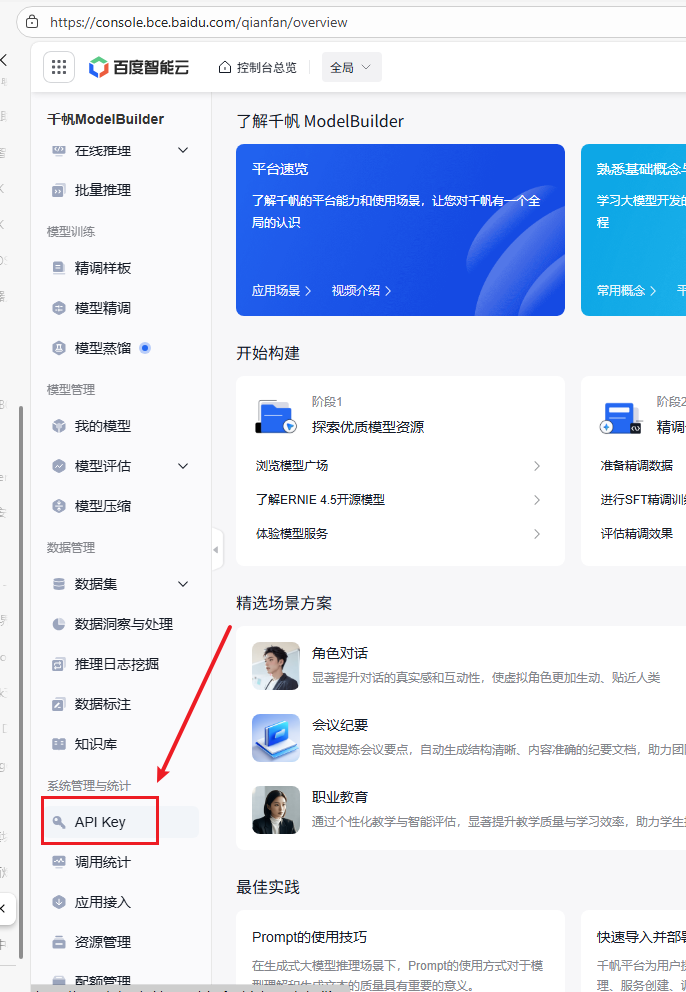Viewport: 686px width, 992px height.
Task: Click the 模型评估 sidebar icon
Action: [59, 466]
